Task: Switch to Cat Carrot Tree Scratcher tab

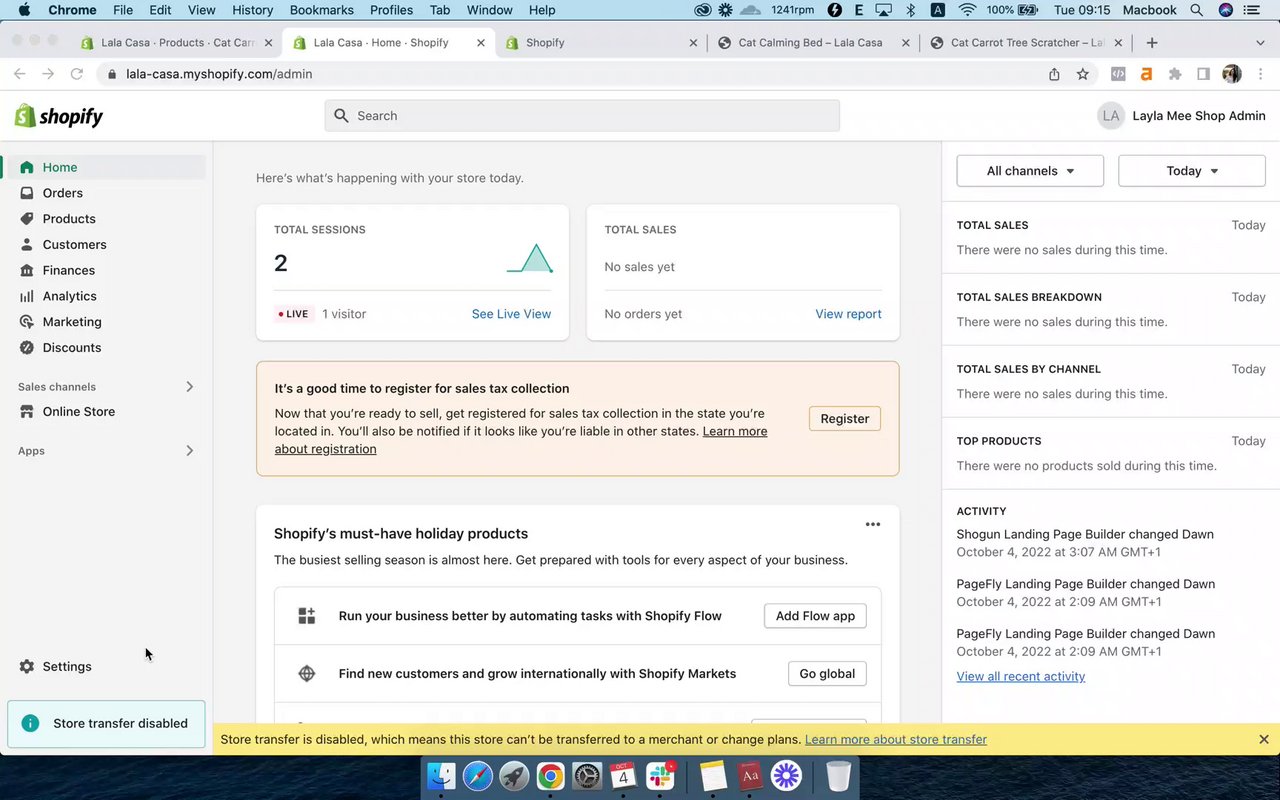Action: tap(1026, 43)
